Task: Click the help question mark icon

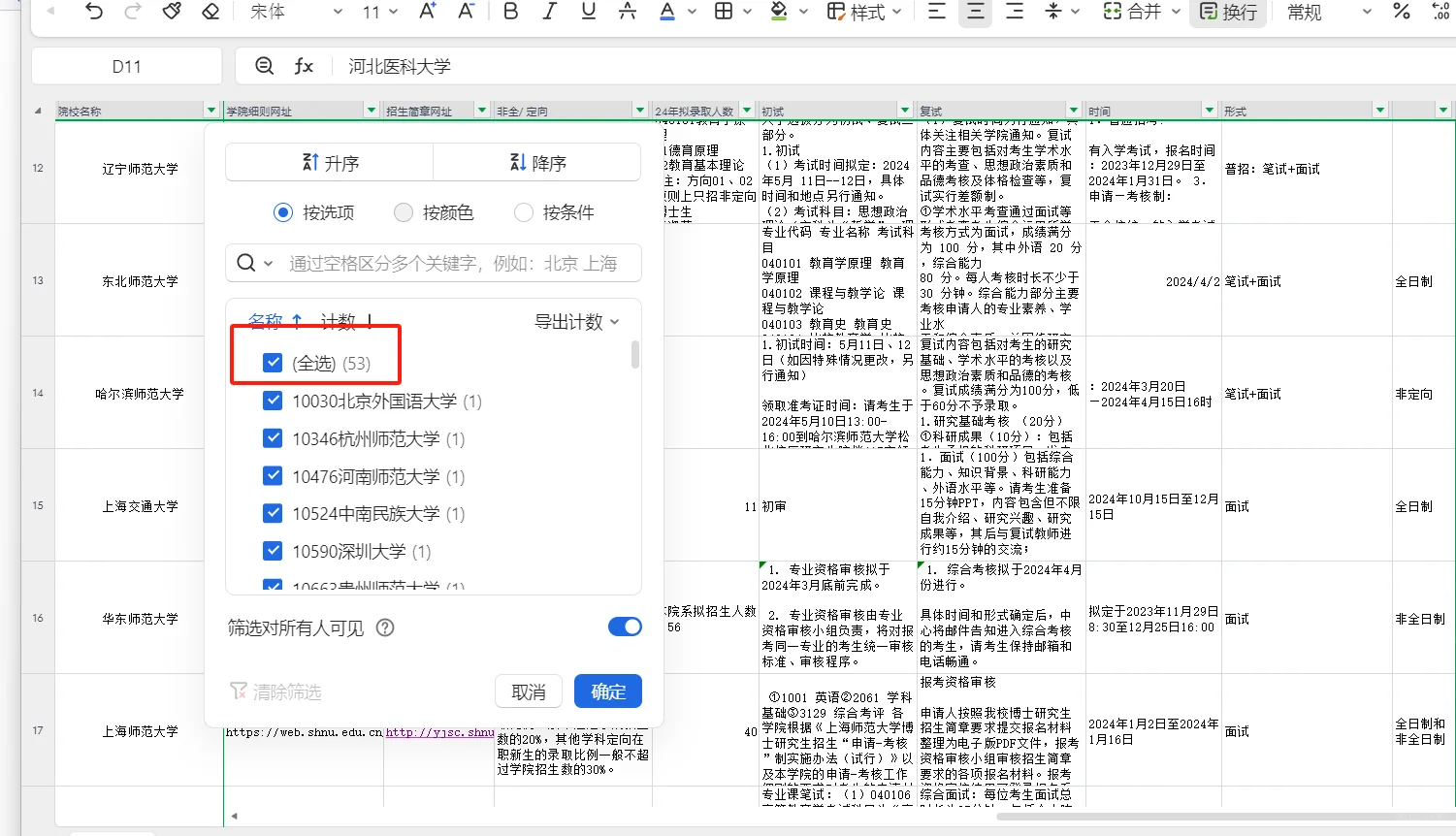Action: tap(385, 627)
